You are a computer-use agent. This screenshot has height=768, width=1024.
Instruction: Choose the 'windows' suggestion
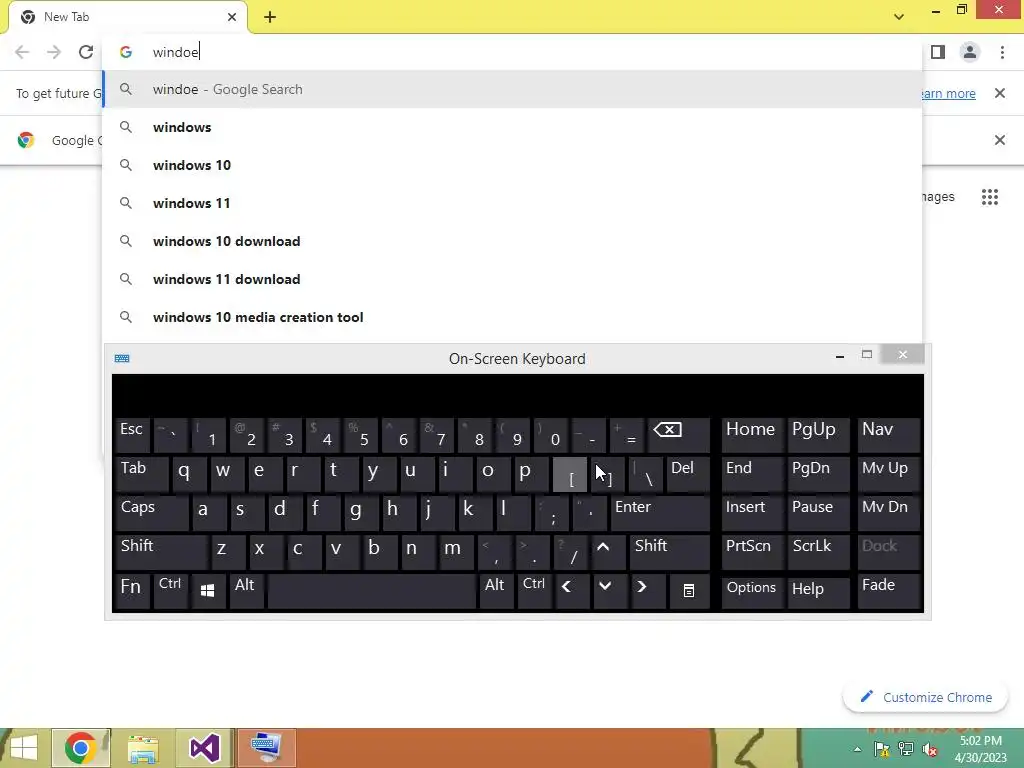(x=513, y=127)
